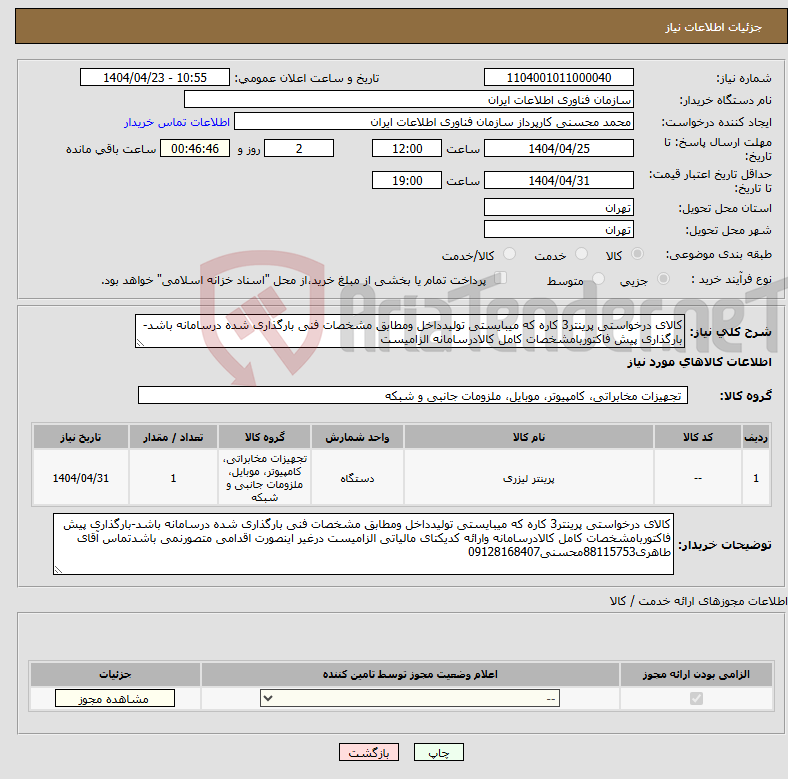Click the remaining time field 00:46:46
This screenshot has width=788, height=779.
[195, 148]
